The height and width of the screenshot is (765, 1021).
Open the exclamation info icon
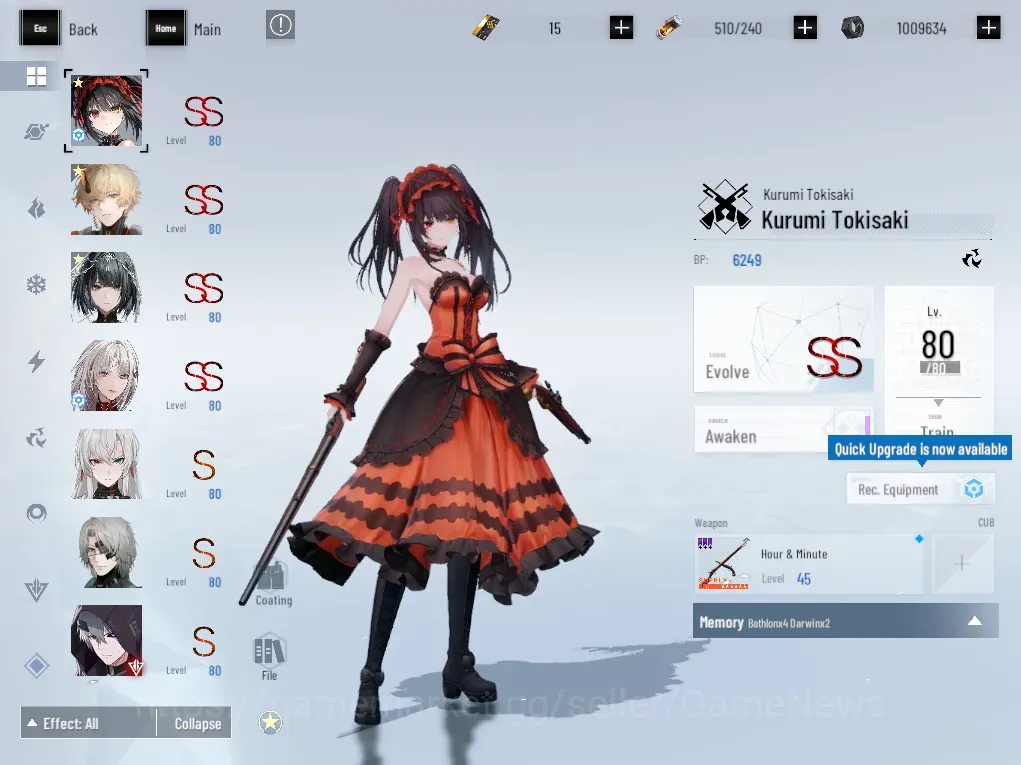click(x=280, y=25)
